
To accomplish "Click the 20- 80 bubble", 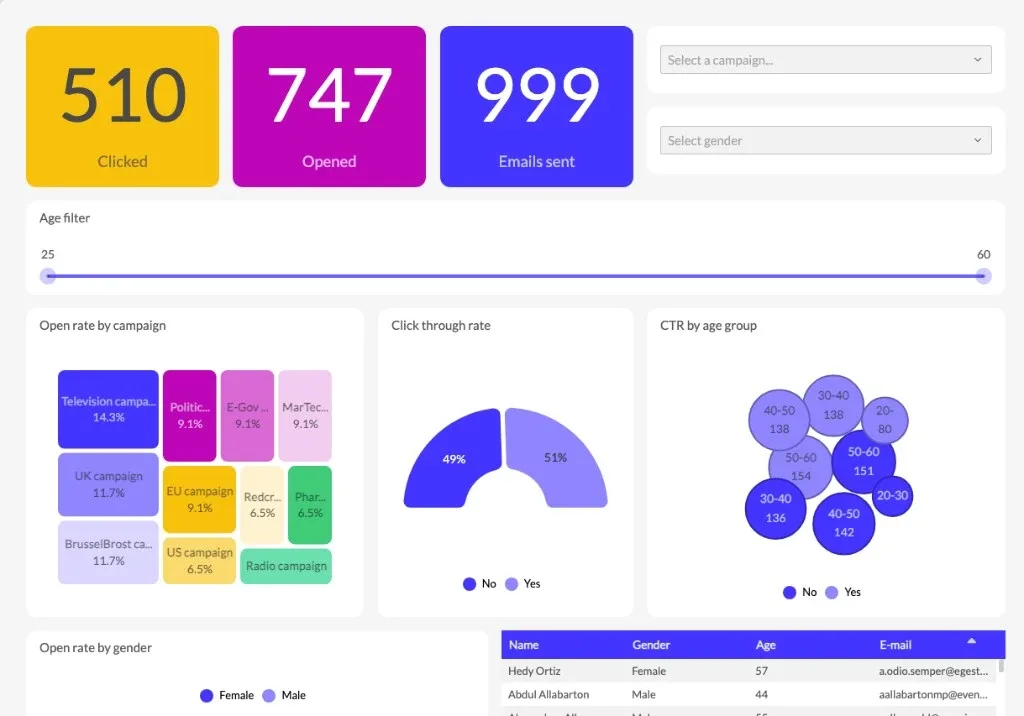I will pos(884,419).
